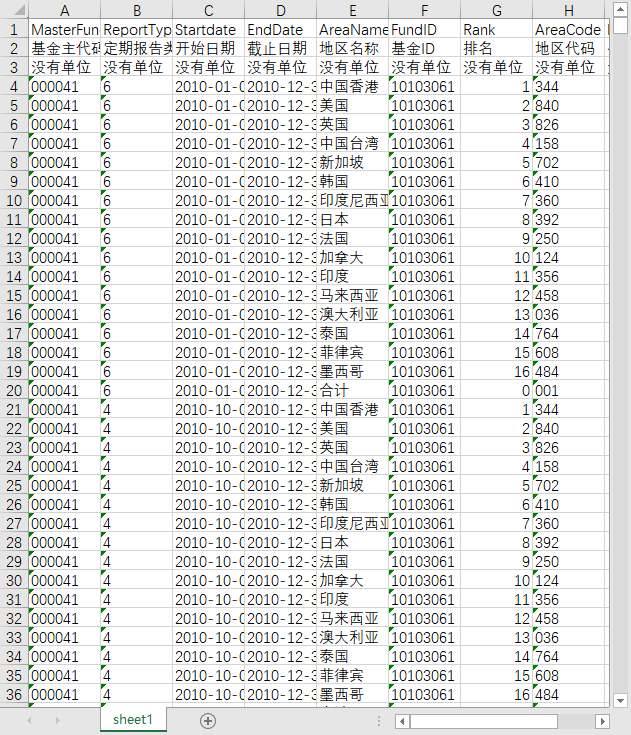Select area code 344 in row 4
631x735 pixels.
click(x=569, y=87)
